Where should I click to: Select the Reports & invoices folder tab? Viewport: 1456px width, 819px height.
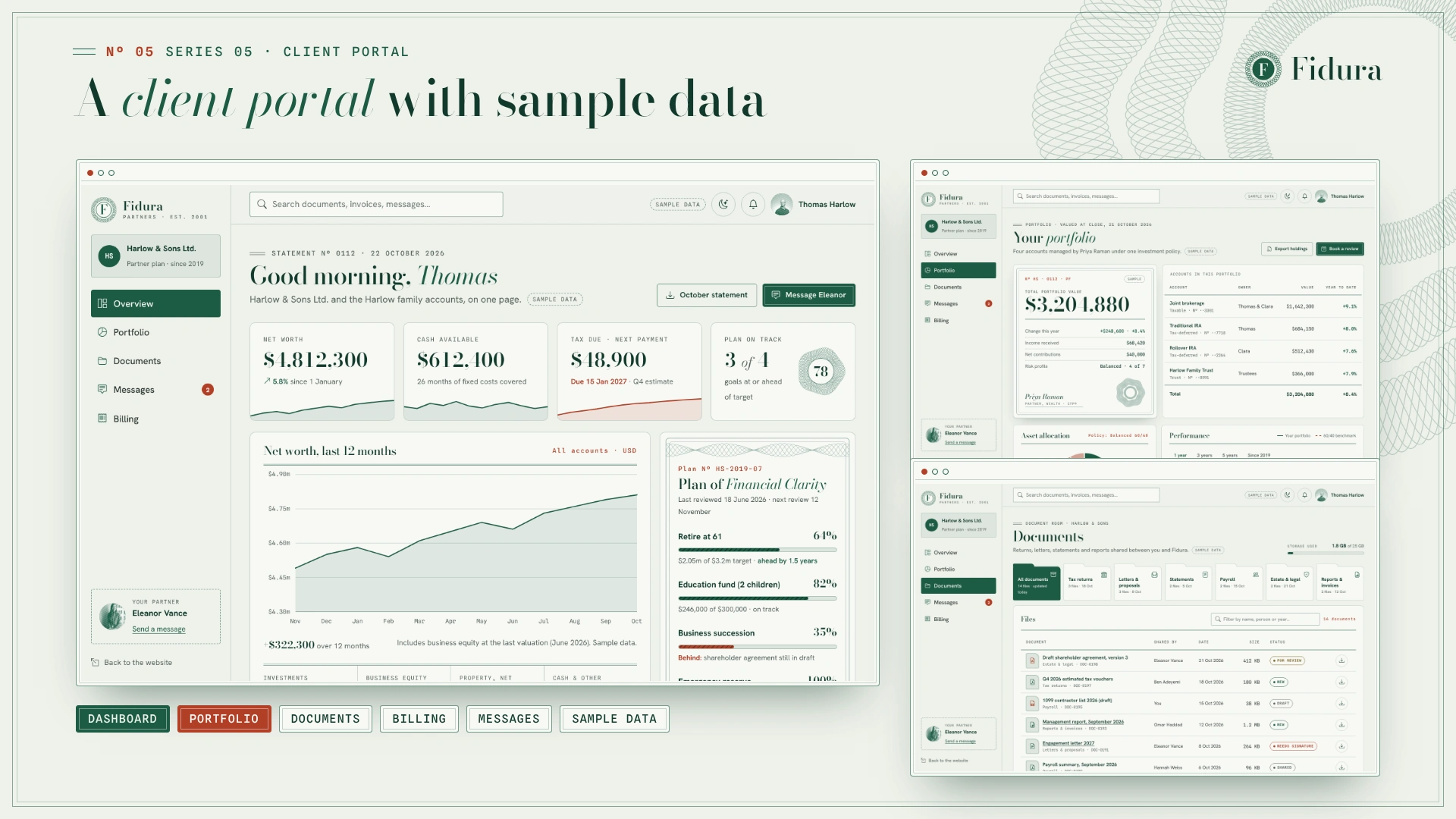(x=1341, y=582)
